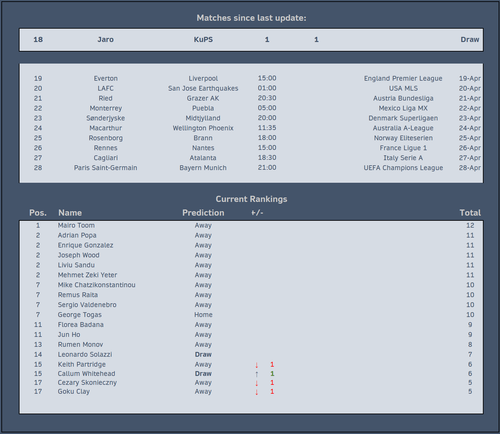
Task: Click the 'Draw' result of match 18
Action: [470, 39]
